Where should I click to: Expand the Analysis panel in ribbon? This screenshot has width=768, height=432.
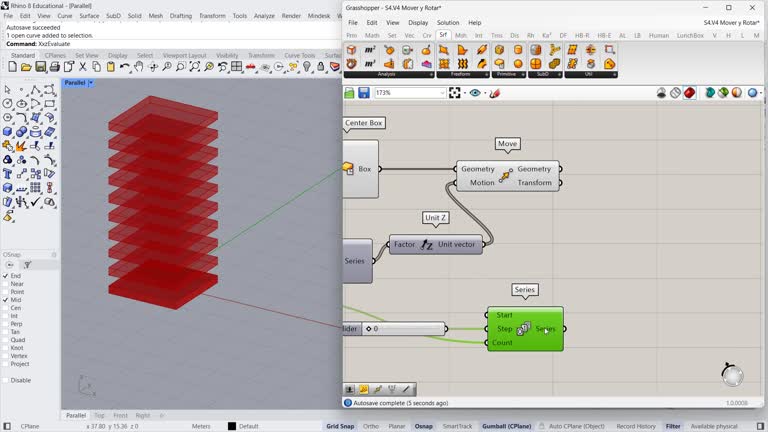coord(431,75)
